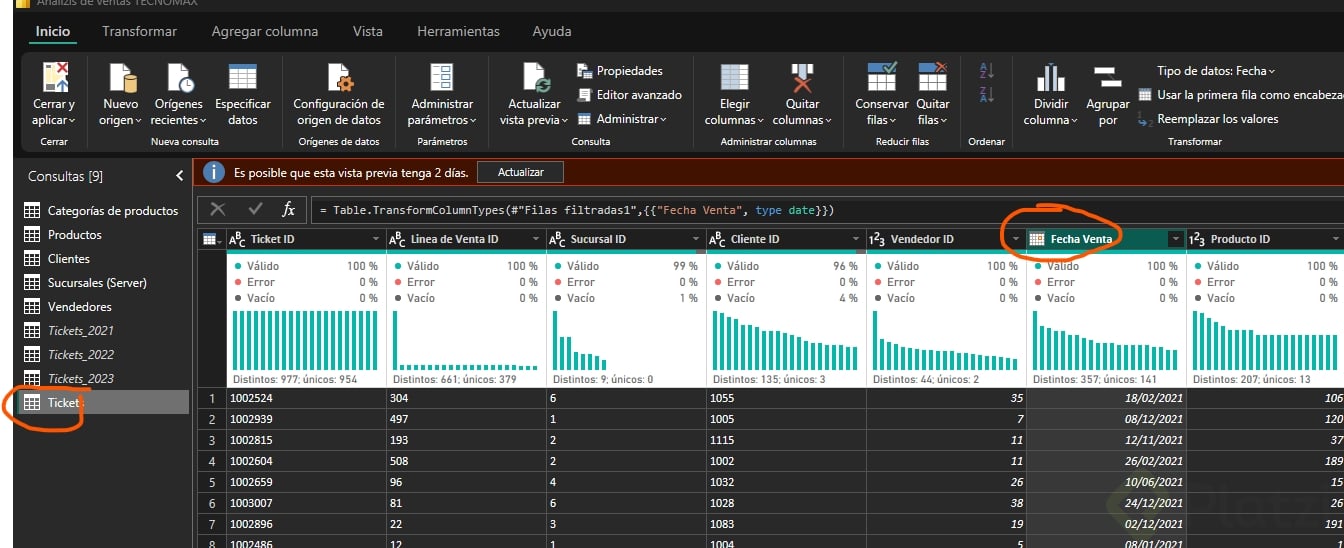Sort ascending with A-Z icon
Image resolution: width=1344 pixels, height=548 pixels.
click(x=986, y=71)
